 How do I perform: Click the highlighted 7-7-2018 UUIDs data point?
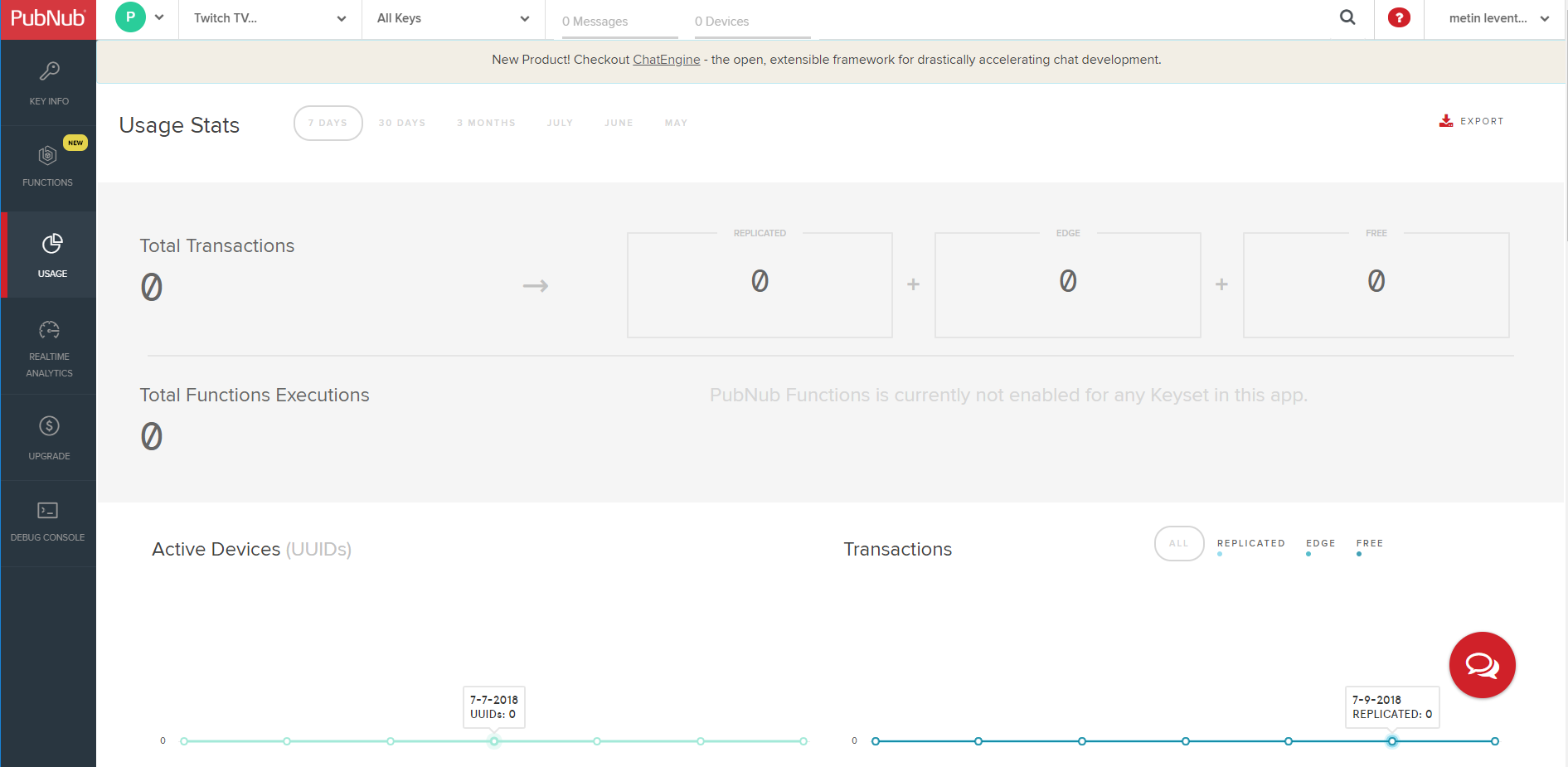pos(494,741)
